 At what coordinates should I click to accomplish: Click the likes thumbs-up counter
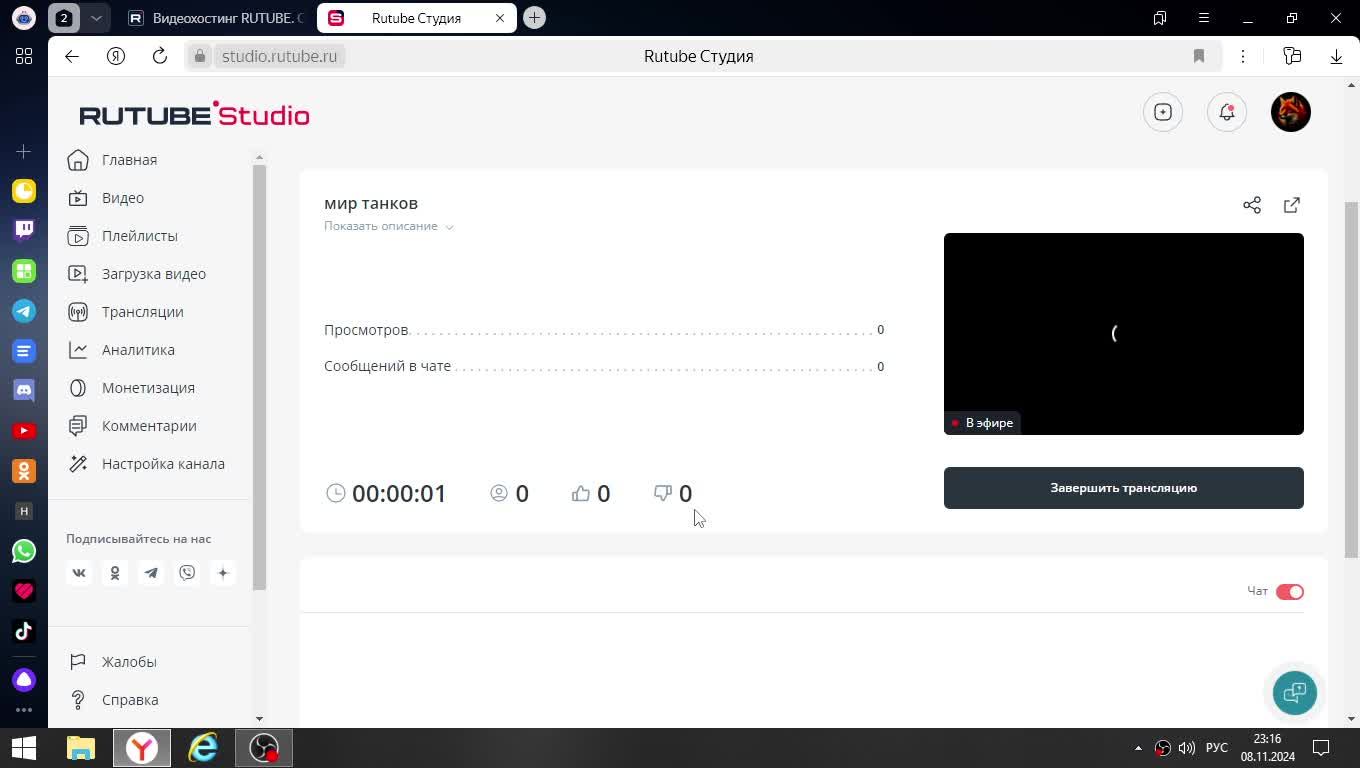(591, 493)
